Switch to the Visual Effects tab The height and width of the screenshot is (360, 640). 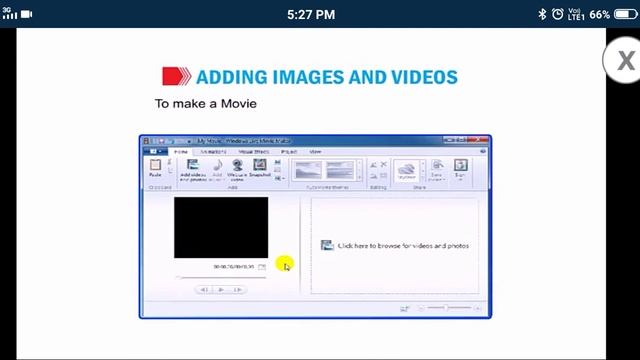253,152
